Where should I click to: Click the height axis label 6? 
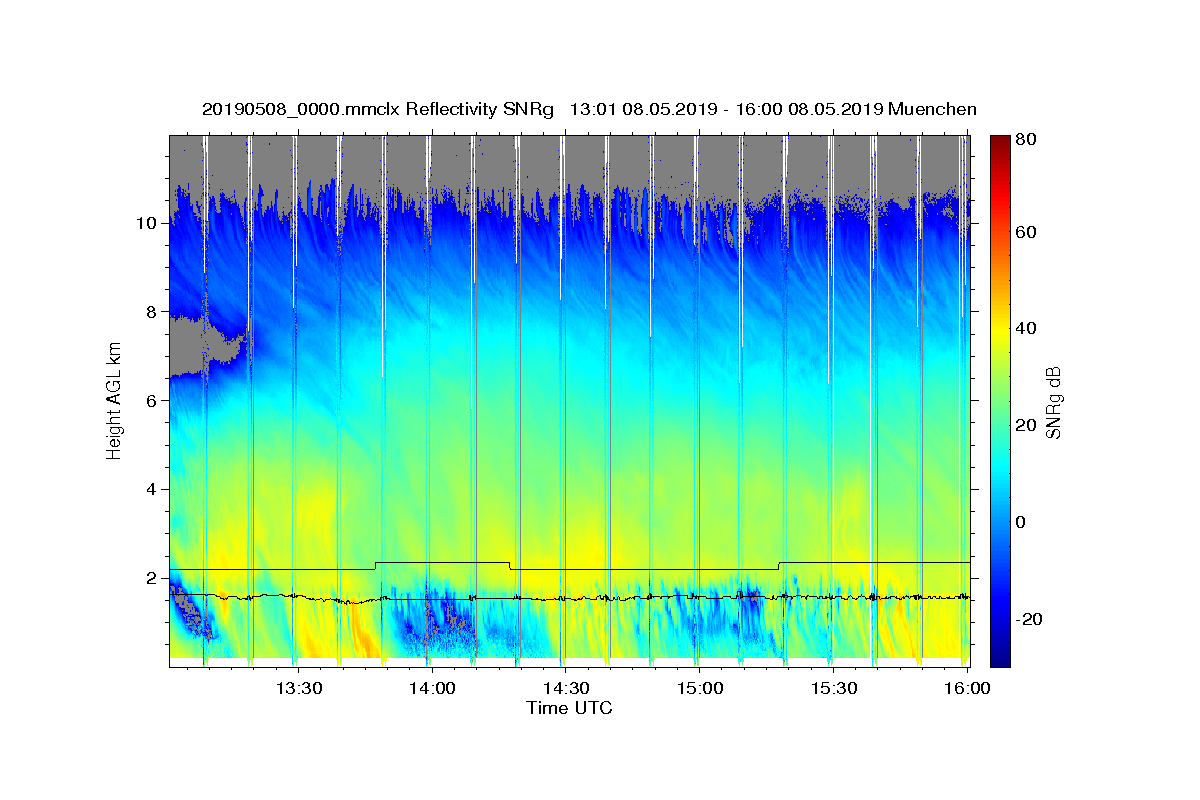(152, 400)
